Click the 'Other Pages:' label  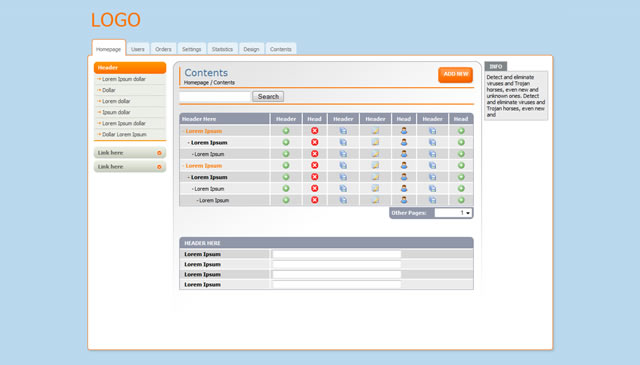coord(409,213)
